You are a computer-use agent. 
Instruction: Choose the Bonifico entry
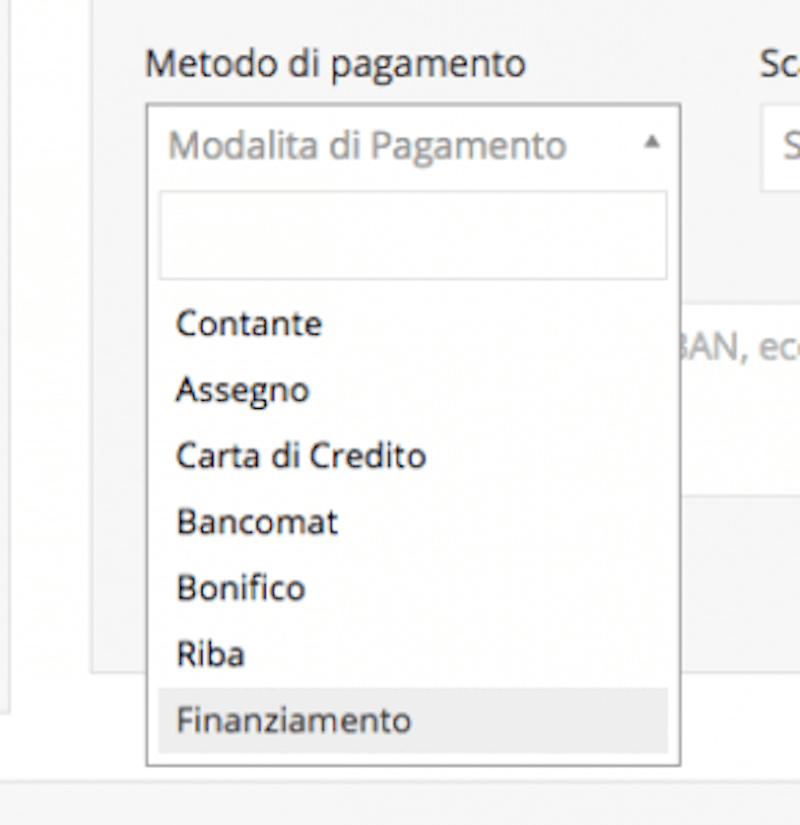(240, 588)
